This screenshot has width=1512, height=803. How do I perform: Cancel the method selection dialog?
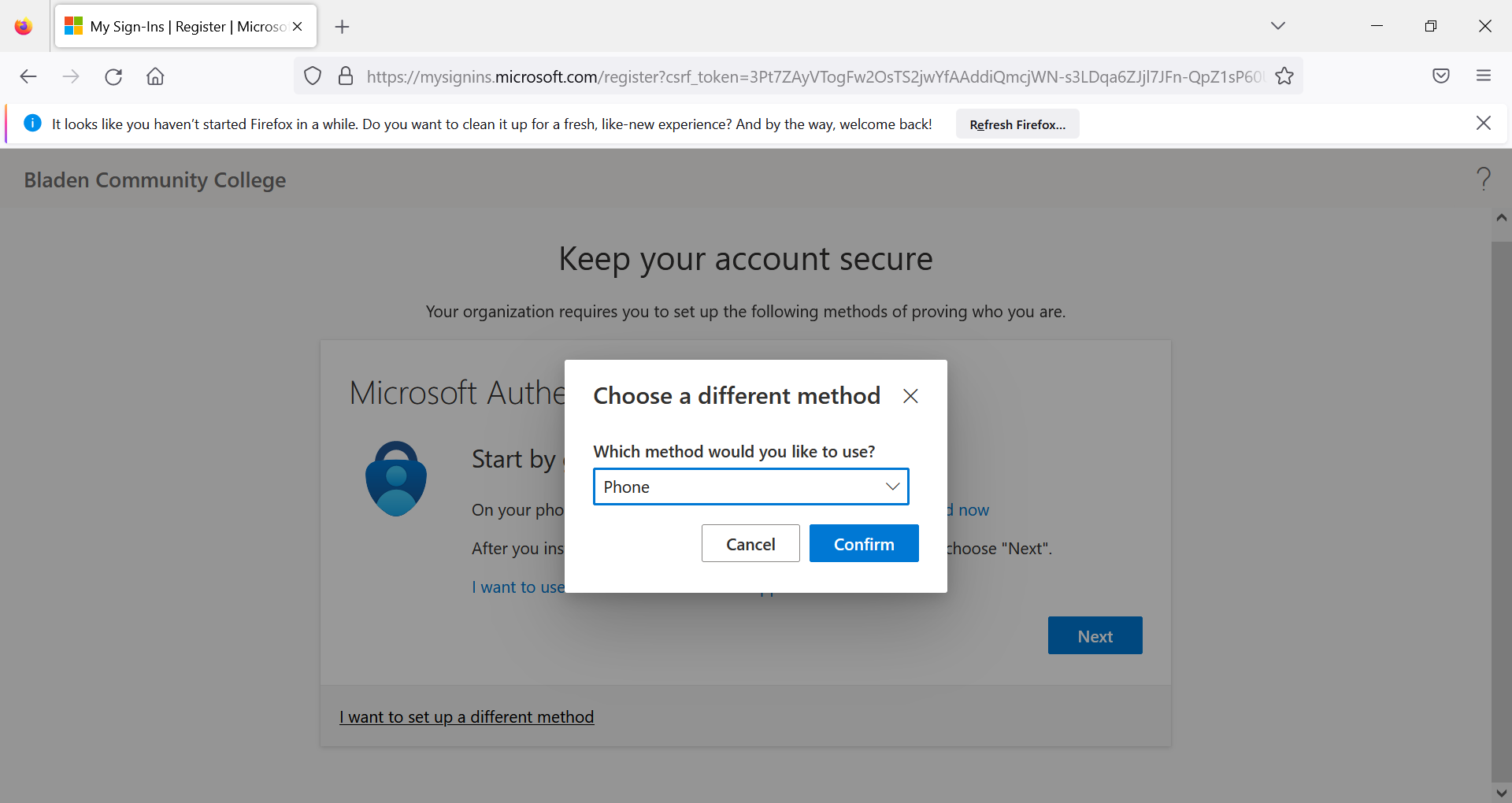pyautogui.click(x=750, y=544)
